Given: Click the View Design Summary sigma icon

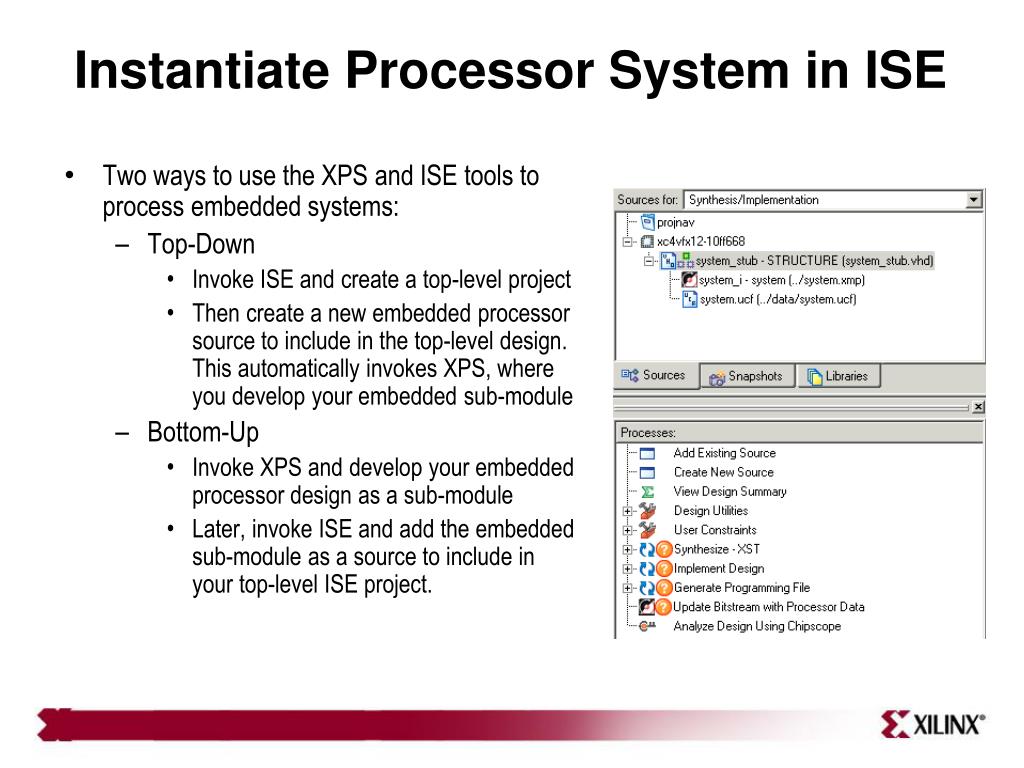Looking at the screenshot, I should coord(647,492).
